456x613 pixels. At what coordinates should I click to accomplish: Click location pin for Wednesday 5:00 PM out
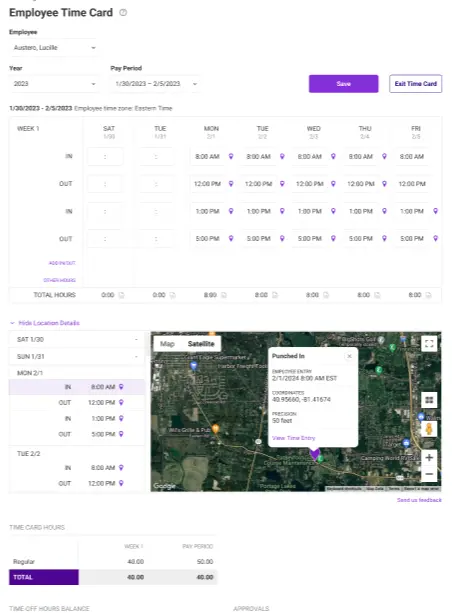333,238
